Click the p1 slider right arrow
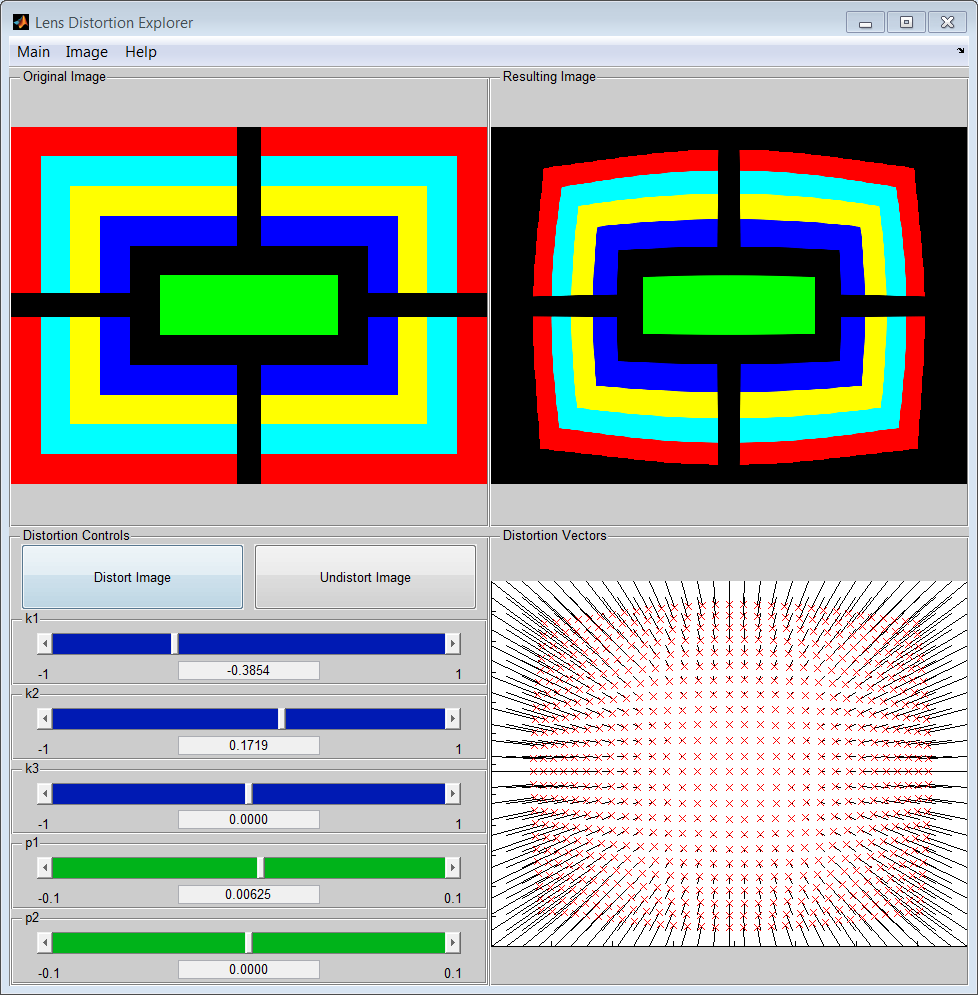Screen dimensions: 978x995 click(453, 867)
